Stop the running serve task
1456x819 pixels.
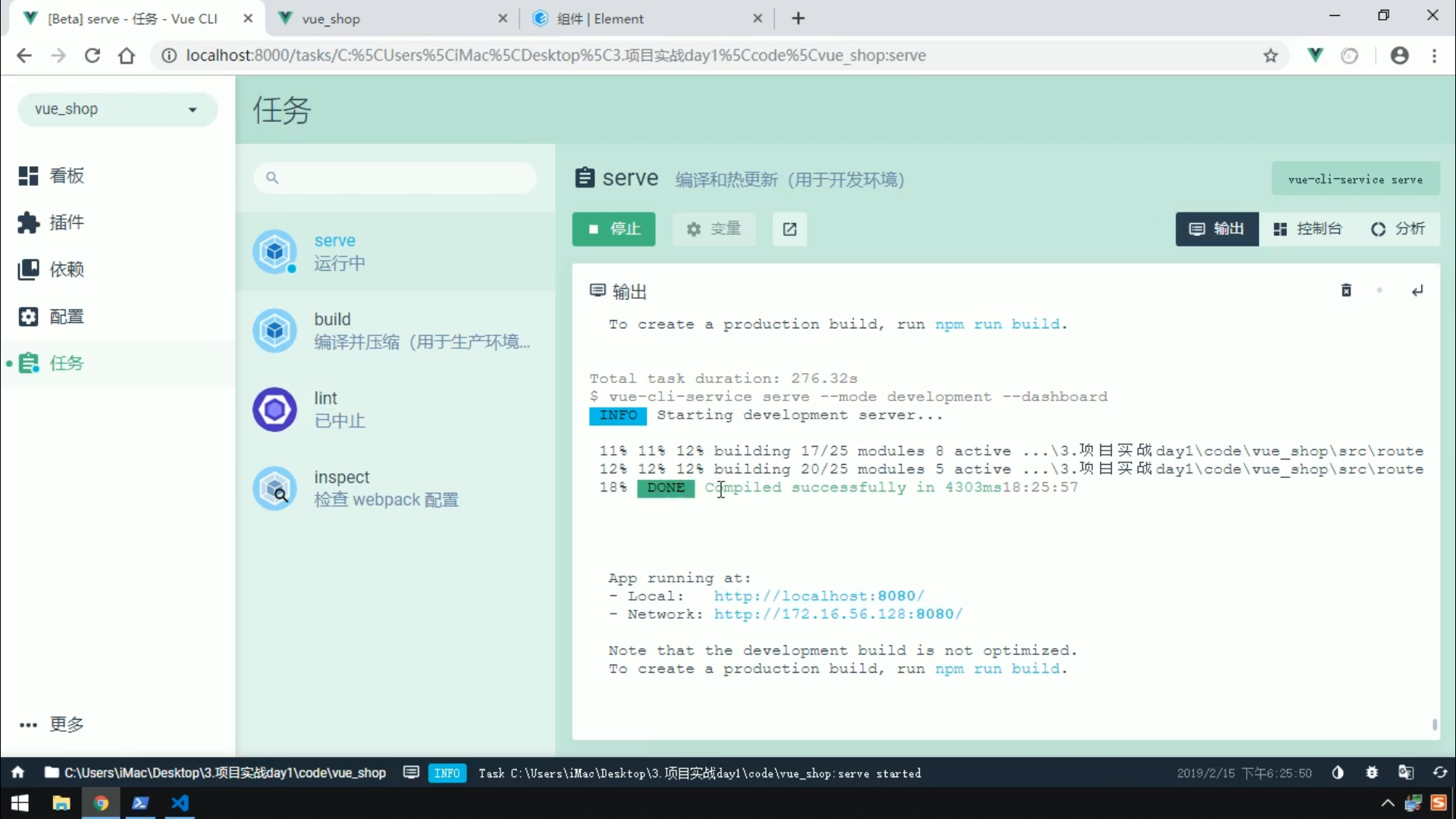[x=613, y=229]
